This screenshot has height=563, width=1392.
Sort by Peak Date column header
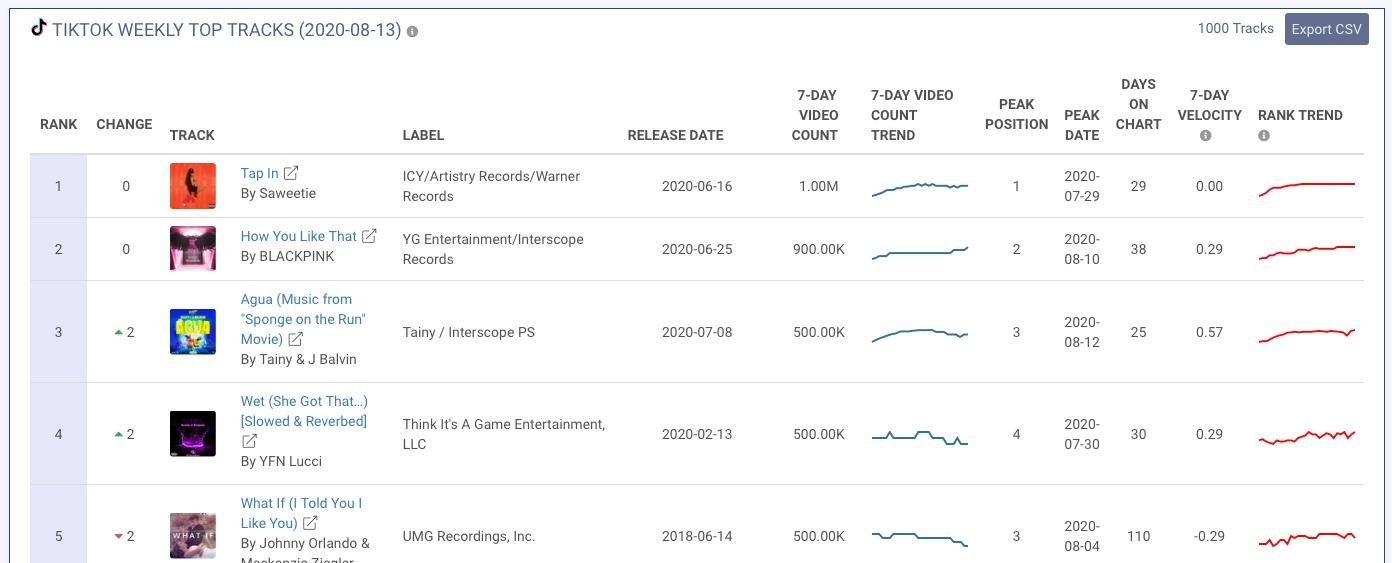point(1082,125)
